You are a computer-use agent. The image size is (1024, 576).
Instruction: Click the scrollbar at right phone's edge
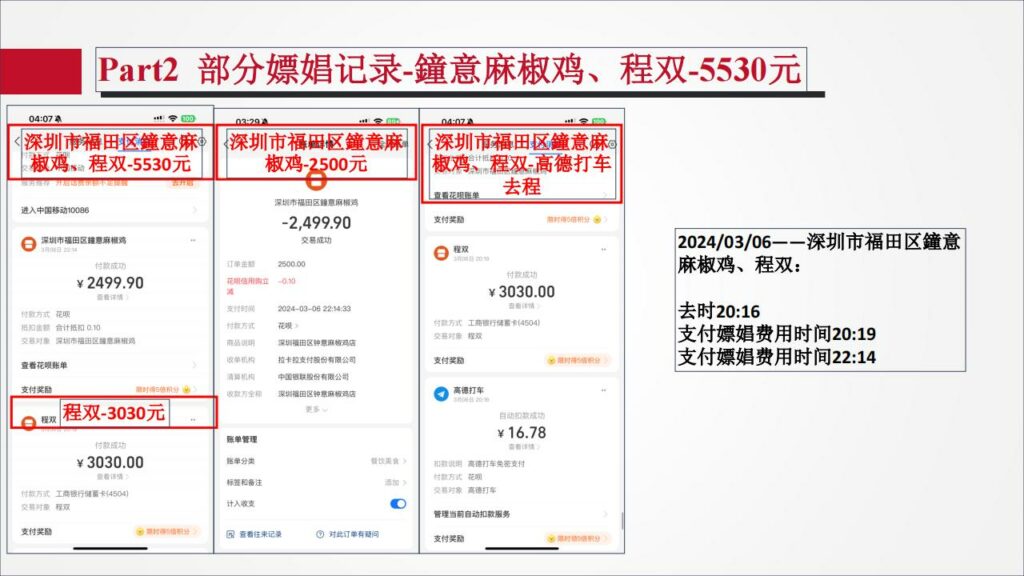point(622,520)
